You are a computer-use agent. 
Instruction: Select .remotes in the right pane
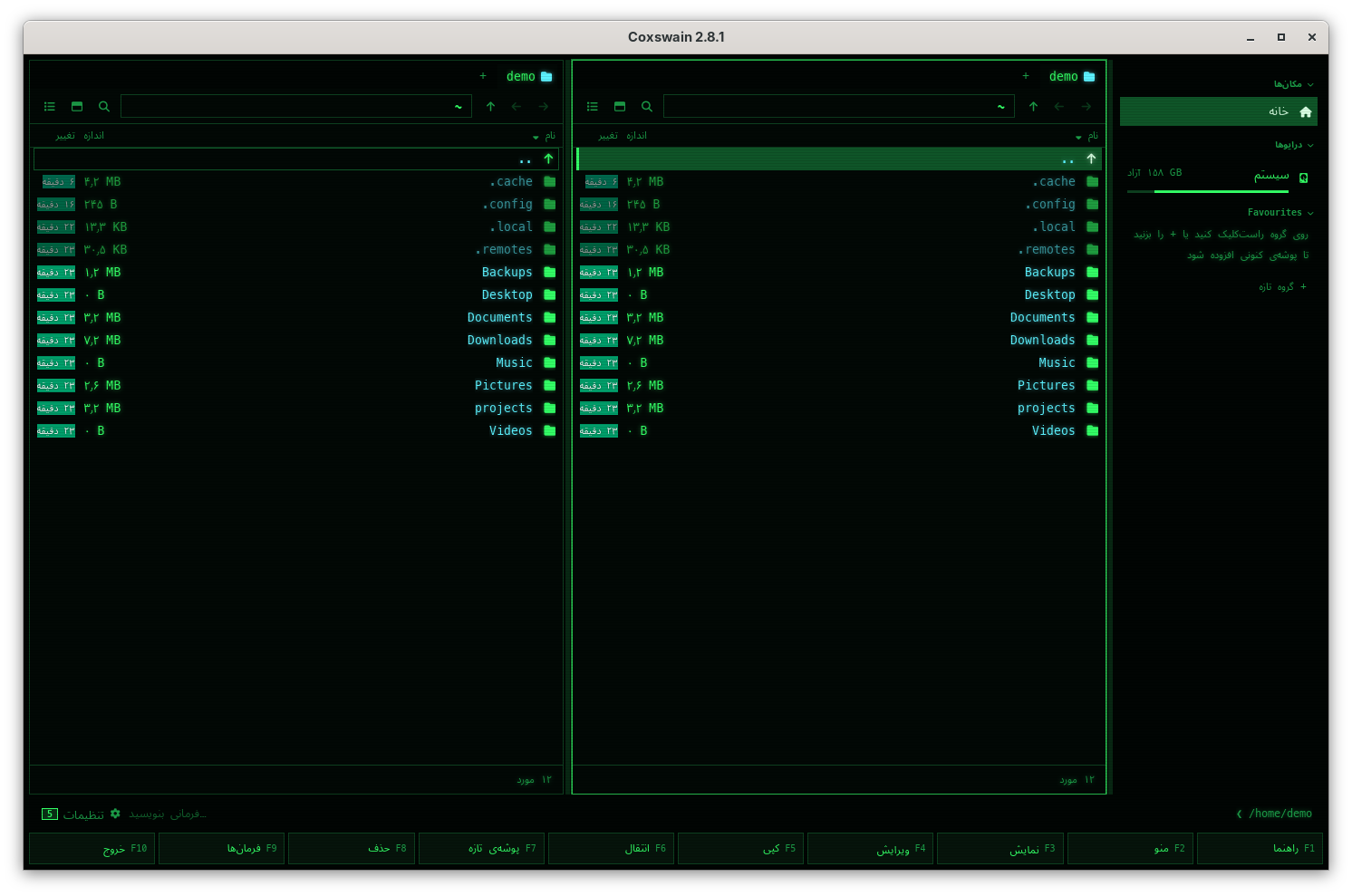point(839,249)
